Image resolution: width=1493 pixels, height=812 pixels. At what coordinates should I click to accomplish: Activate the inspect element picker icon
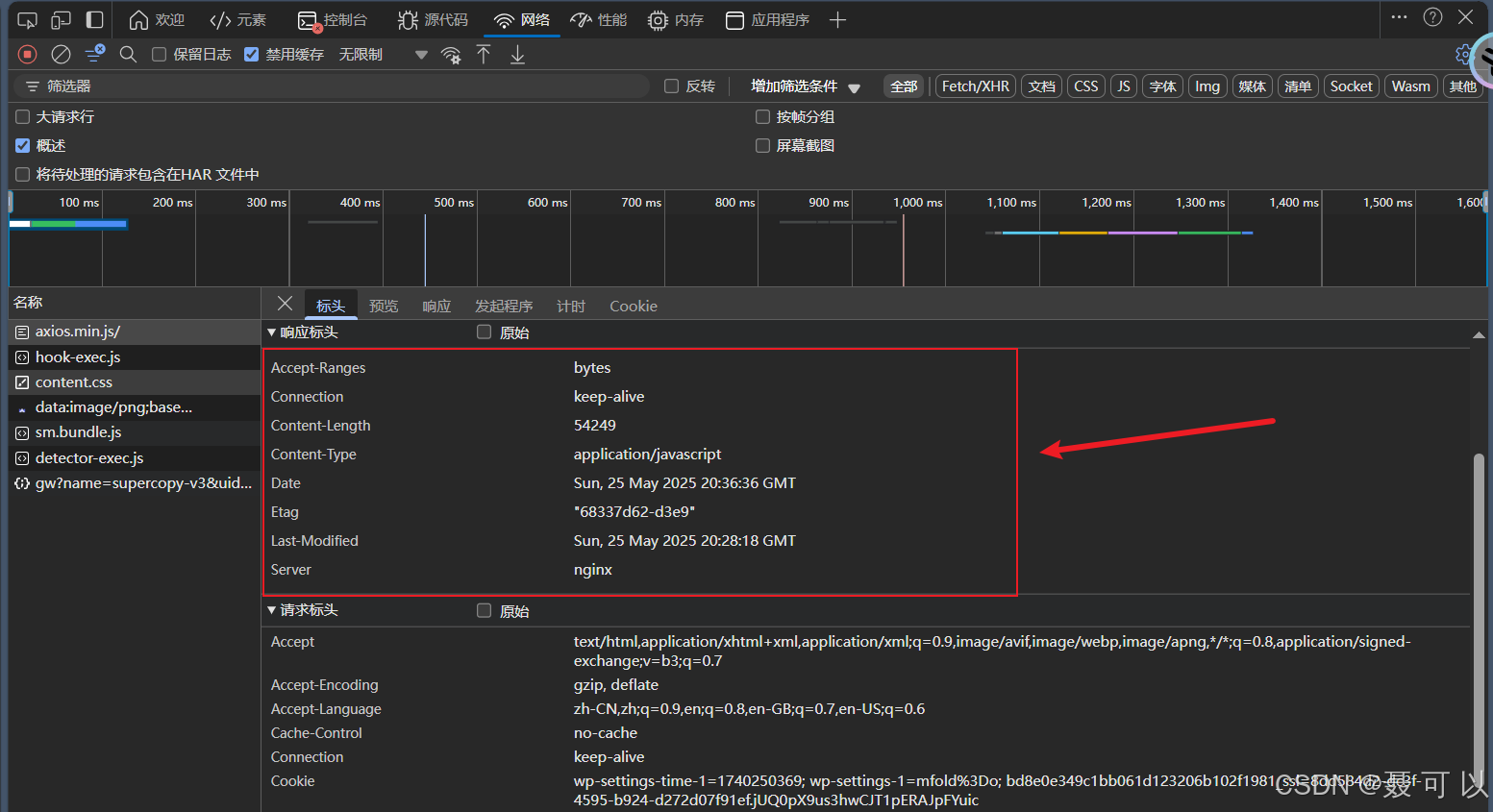(27, 20)
